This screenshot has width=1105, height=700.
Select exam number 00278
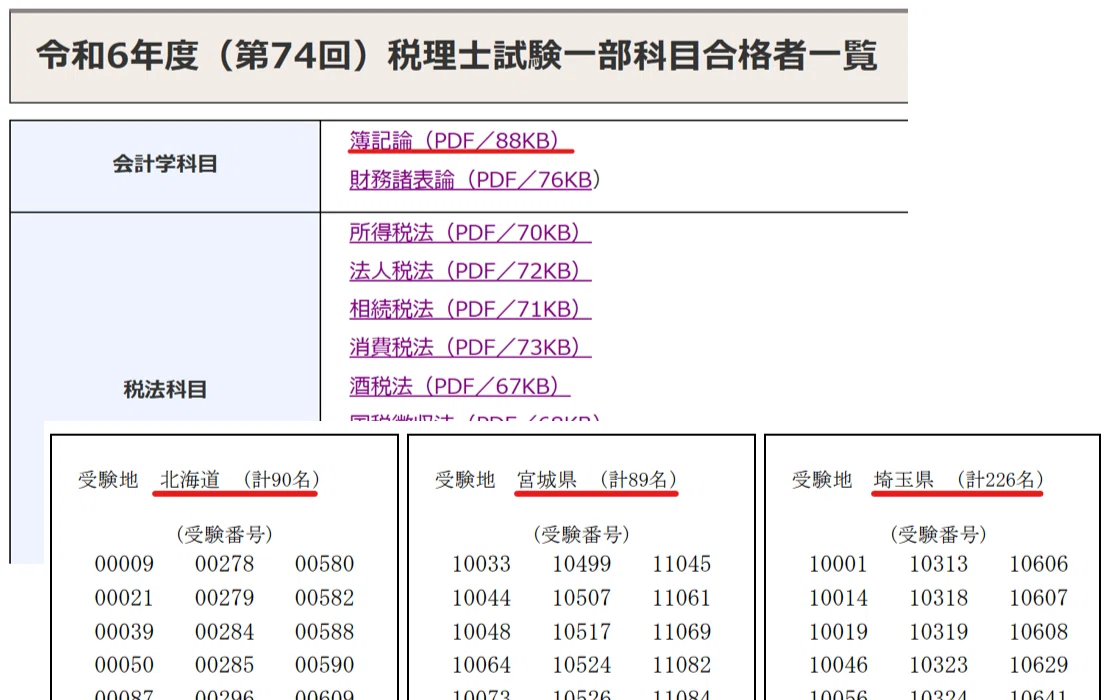click(x=224, y=564)
